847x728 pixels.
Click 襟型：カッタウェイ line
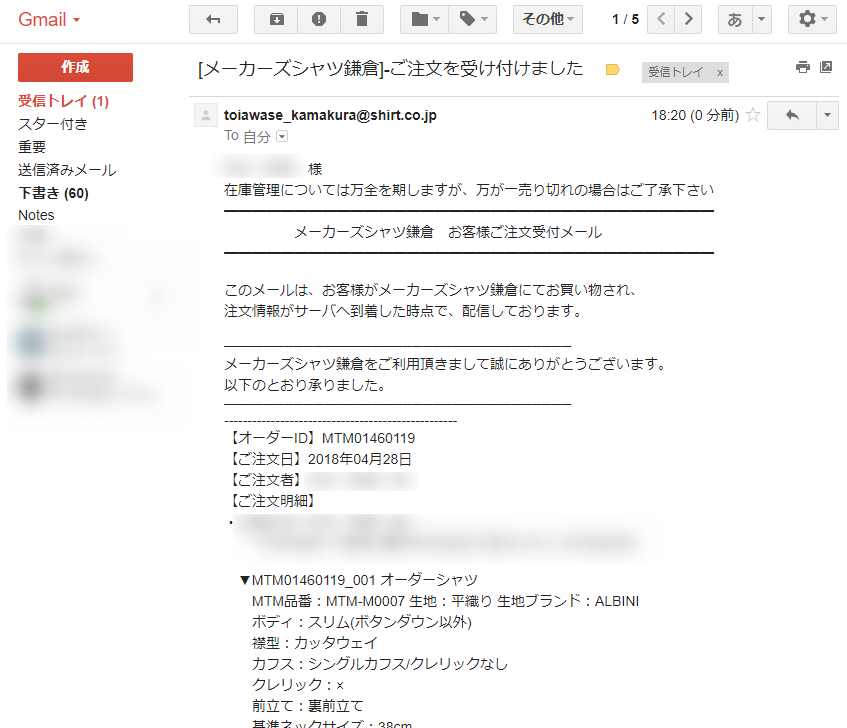[315, 643]
